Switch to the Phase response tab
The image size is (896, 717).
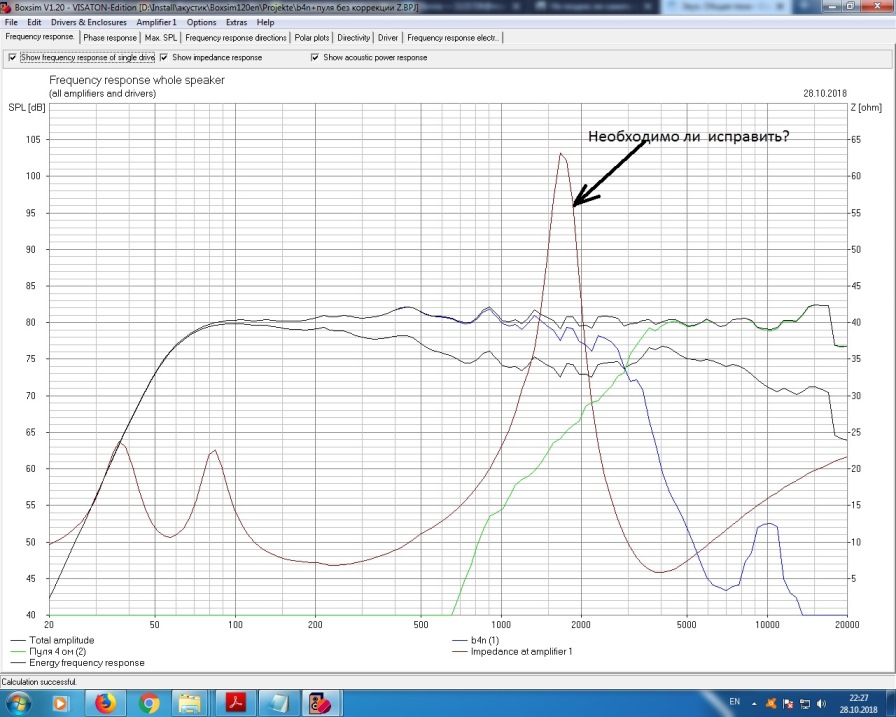tap(110, 38)
